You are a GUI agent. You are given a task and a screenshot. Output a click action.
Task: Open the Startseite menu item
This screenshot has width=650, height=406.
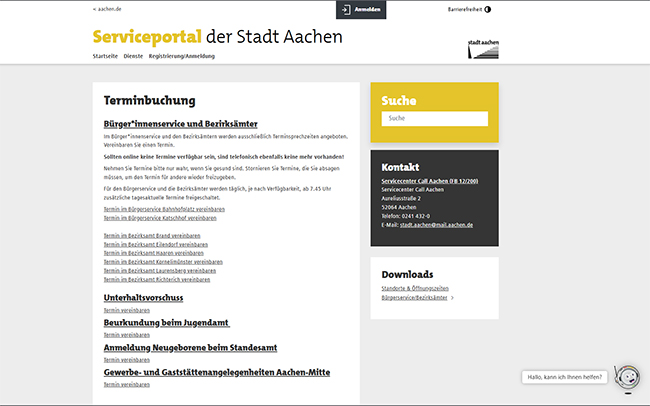tap(105, 56)
